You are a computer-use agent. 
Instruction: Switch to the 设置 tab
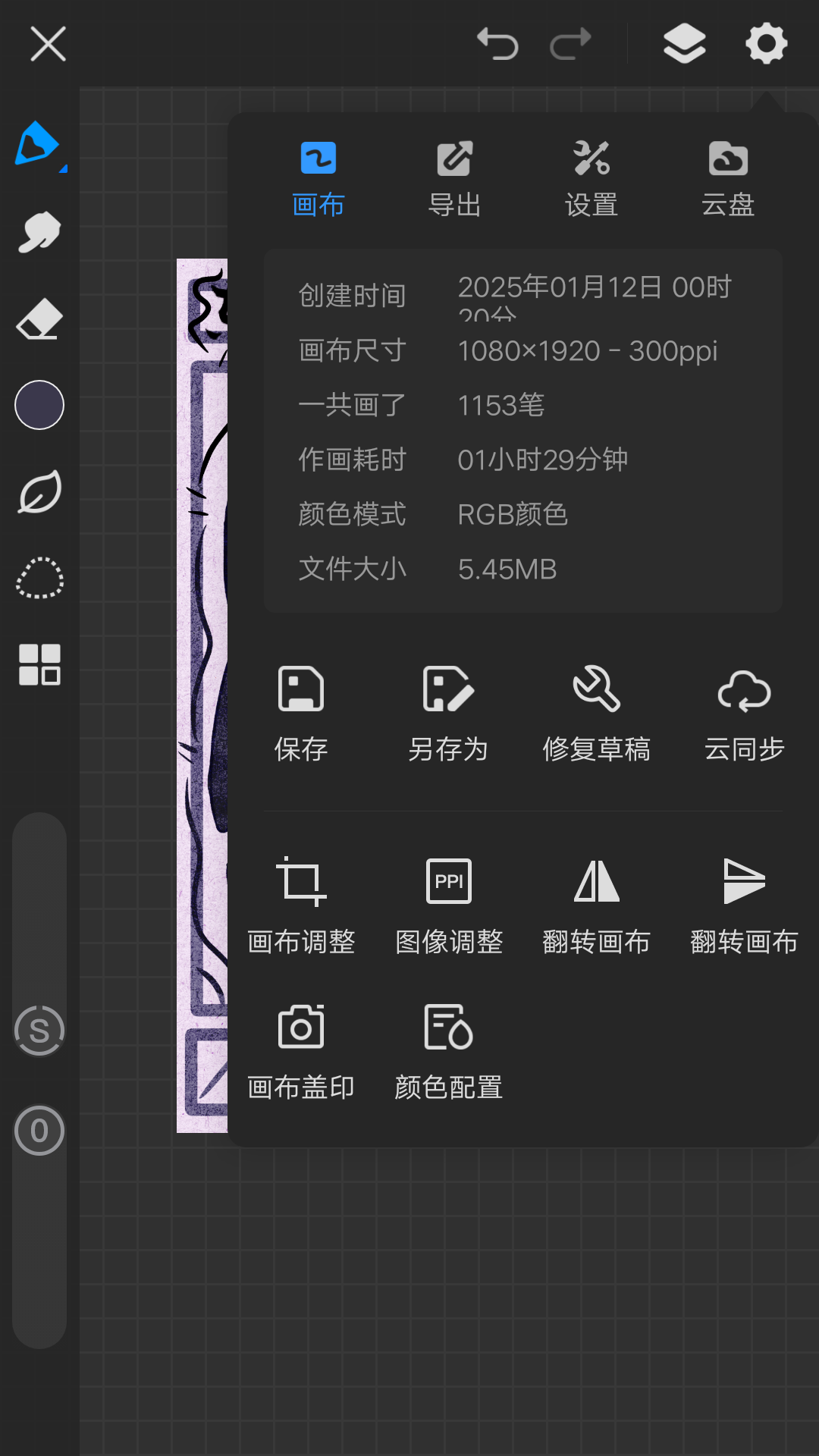[591, 180]
